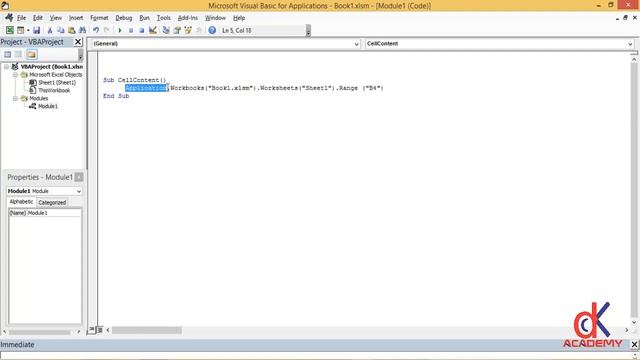The image size is (640, 360).
Task: Close the Project - VBAProject pane
Action: tap(78, 42)
